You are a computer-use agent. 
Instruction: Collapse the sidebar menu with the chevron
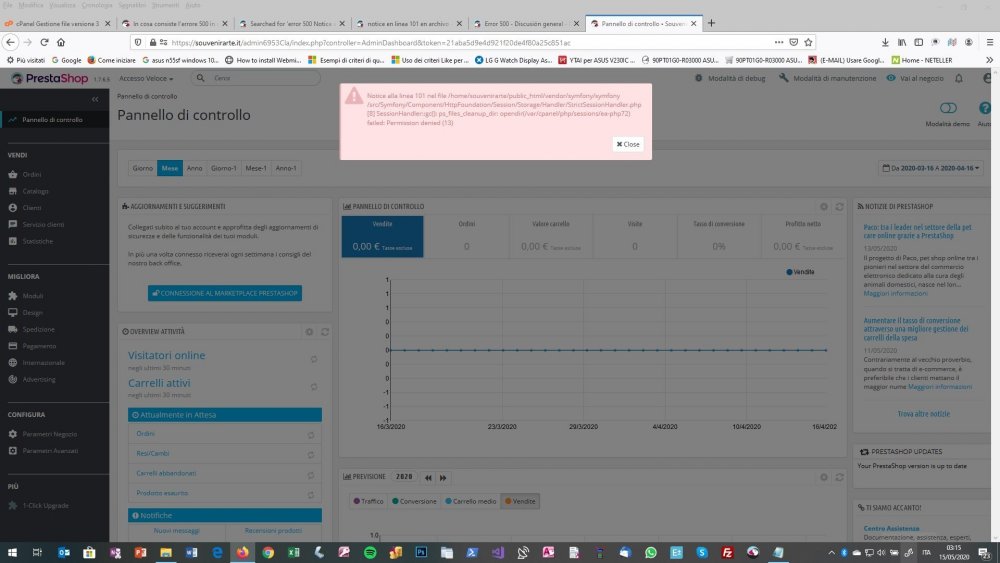tap(95, 99)
